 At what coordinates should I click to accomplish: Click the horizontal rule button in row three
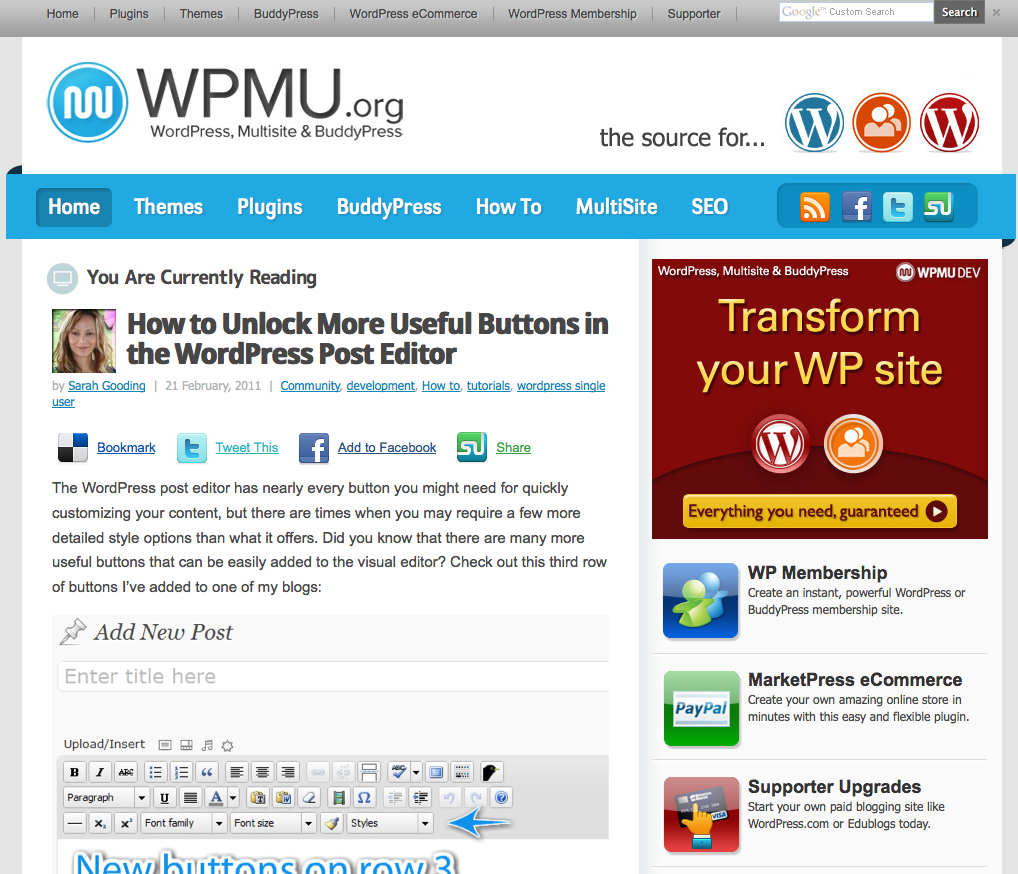75,823
